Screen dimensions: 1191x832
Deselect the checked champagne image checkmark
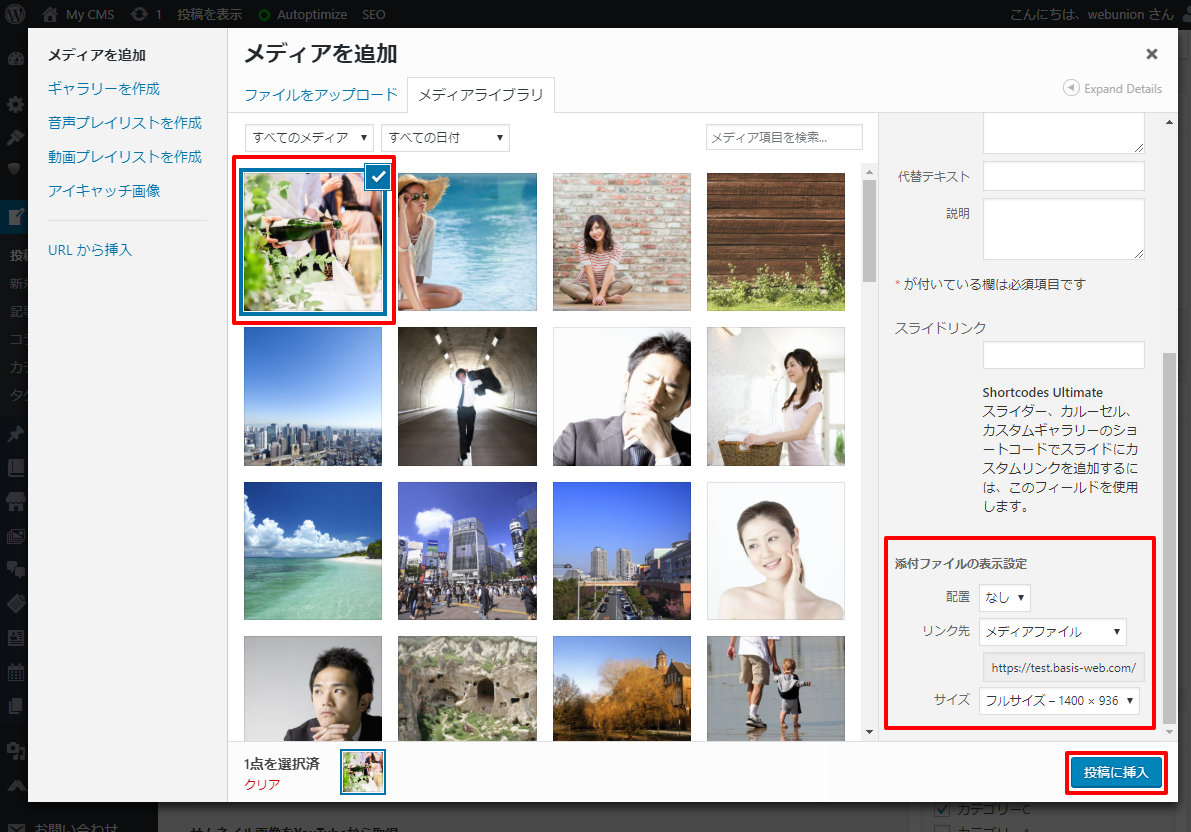pos(378,176)
